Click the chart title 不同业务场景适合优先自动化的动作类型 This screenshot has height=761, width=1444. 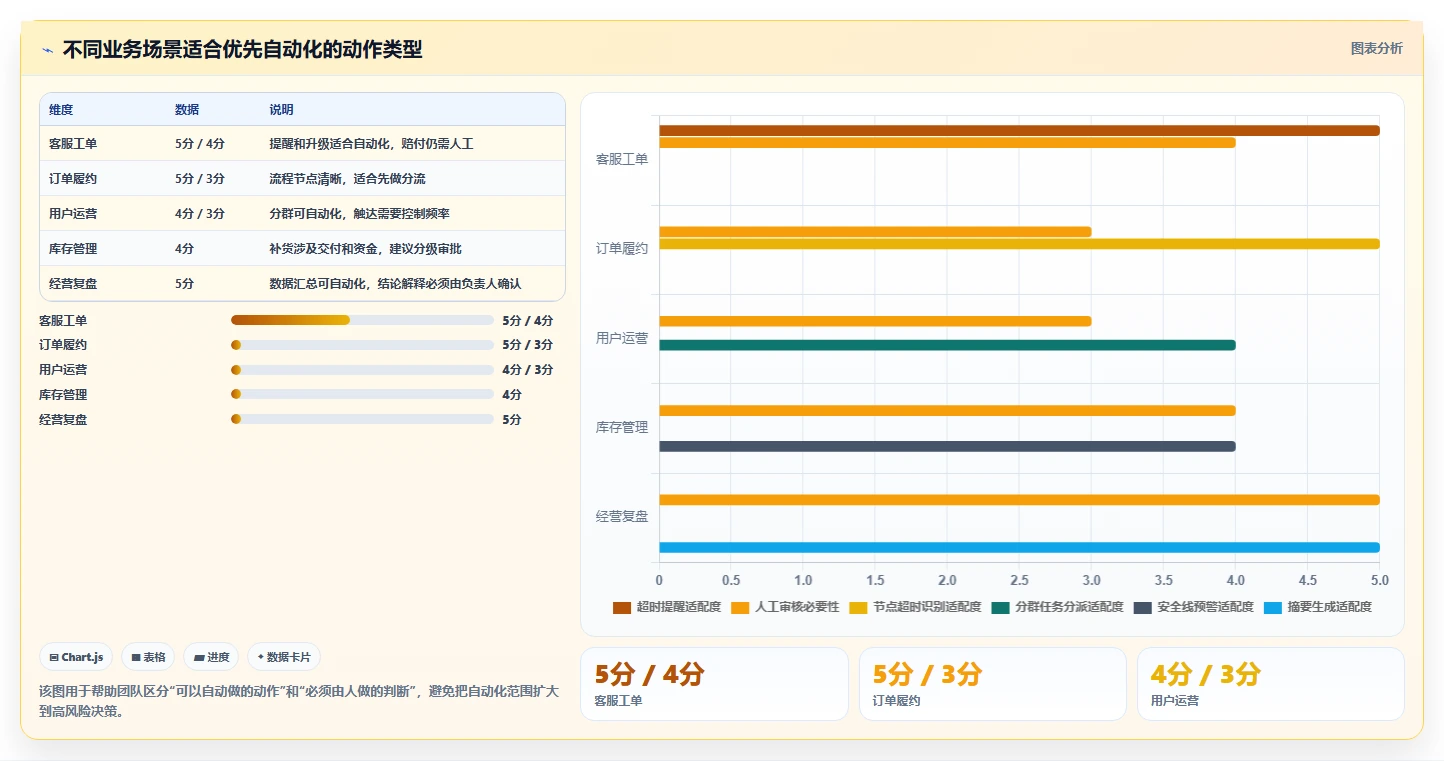coord(242,50)
